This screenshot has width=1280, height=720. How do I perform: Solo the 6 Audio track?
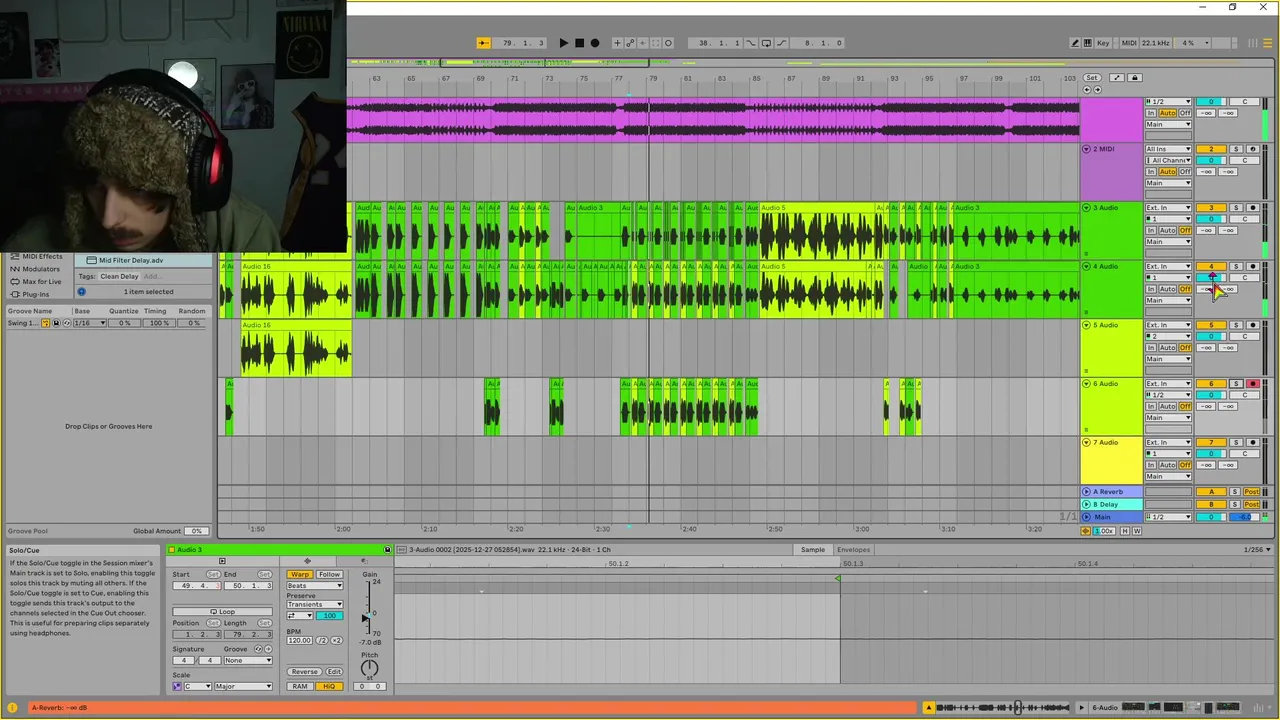pos(1236,384)
